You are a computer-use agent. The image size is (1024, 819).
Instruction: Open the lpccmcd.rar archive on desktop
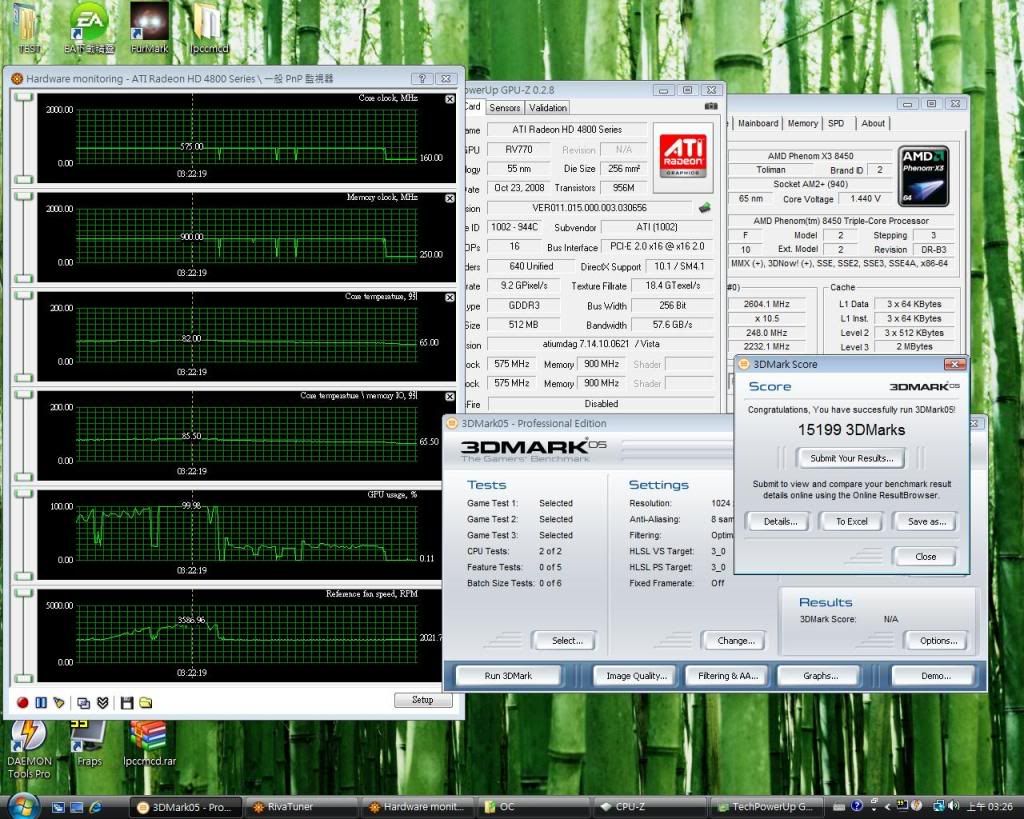tap(150, 743)
